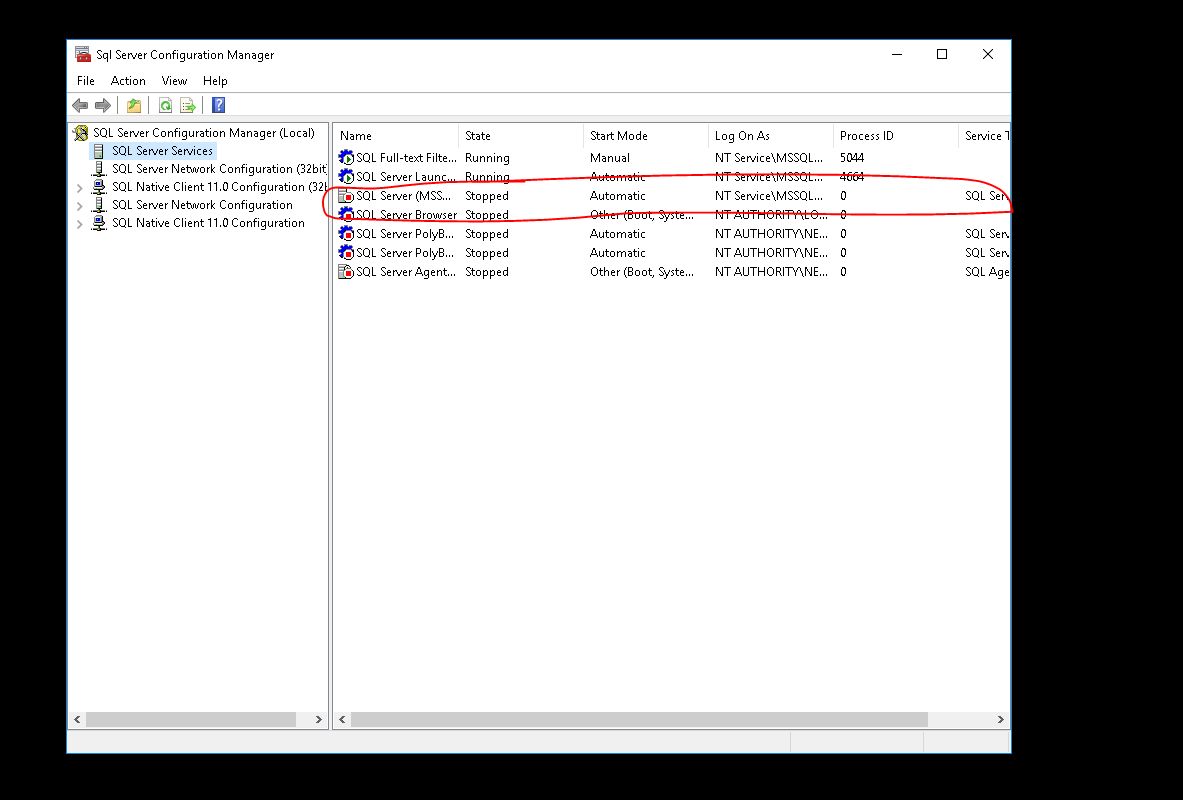
Task: Sort by the Name column header
Action: pos(396,136)
